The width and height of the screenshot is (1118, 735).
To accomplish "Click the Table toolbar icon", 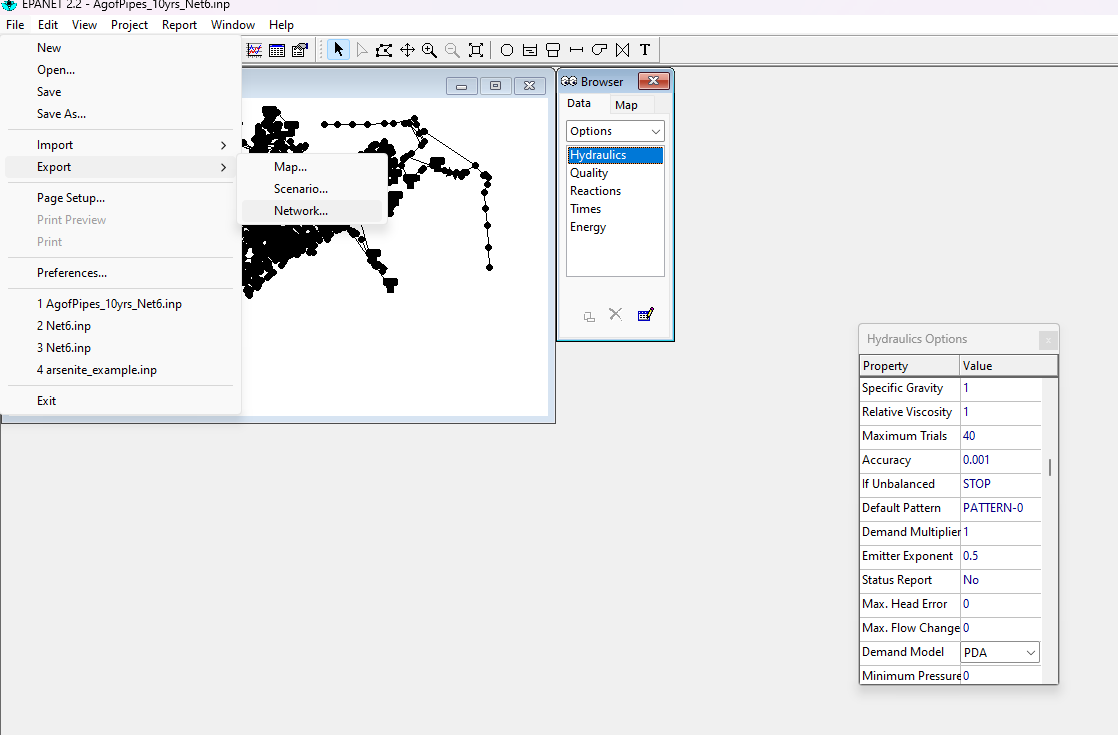I will click(x=277, y=50).
